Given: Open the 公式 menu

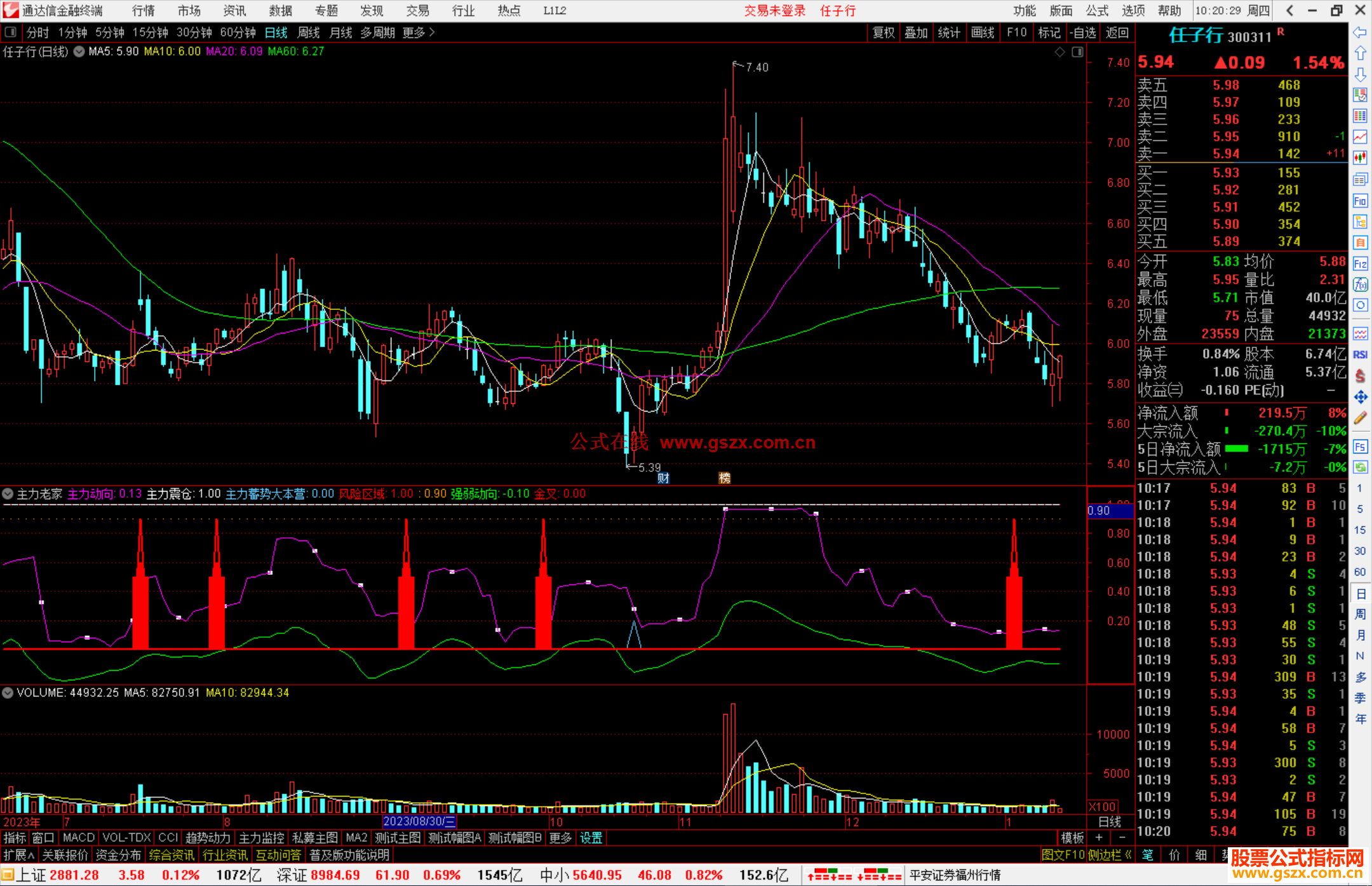Looking at the screenshot, I should click(1097, 11).
